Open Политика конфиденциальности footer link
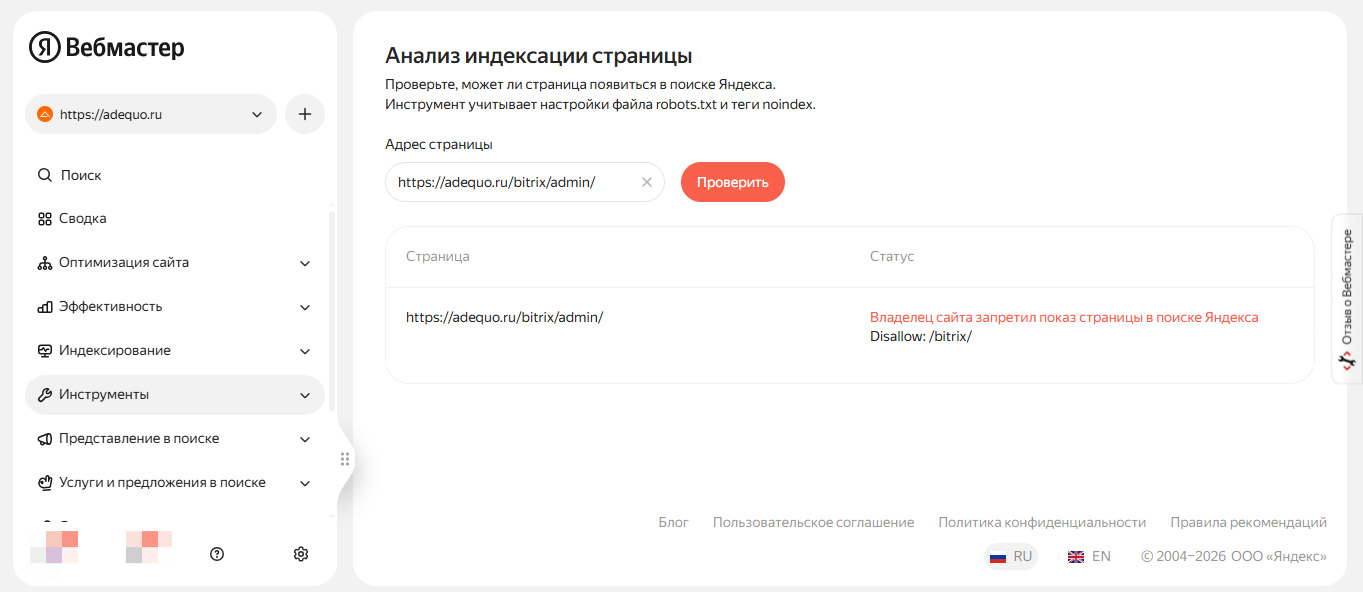This screenshot has width=1363, height=592. click(x=1042, y=522)
